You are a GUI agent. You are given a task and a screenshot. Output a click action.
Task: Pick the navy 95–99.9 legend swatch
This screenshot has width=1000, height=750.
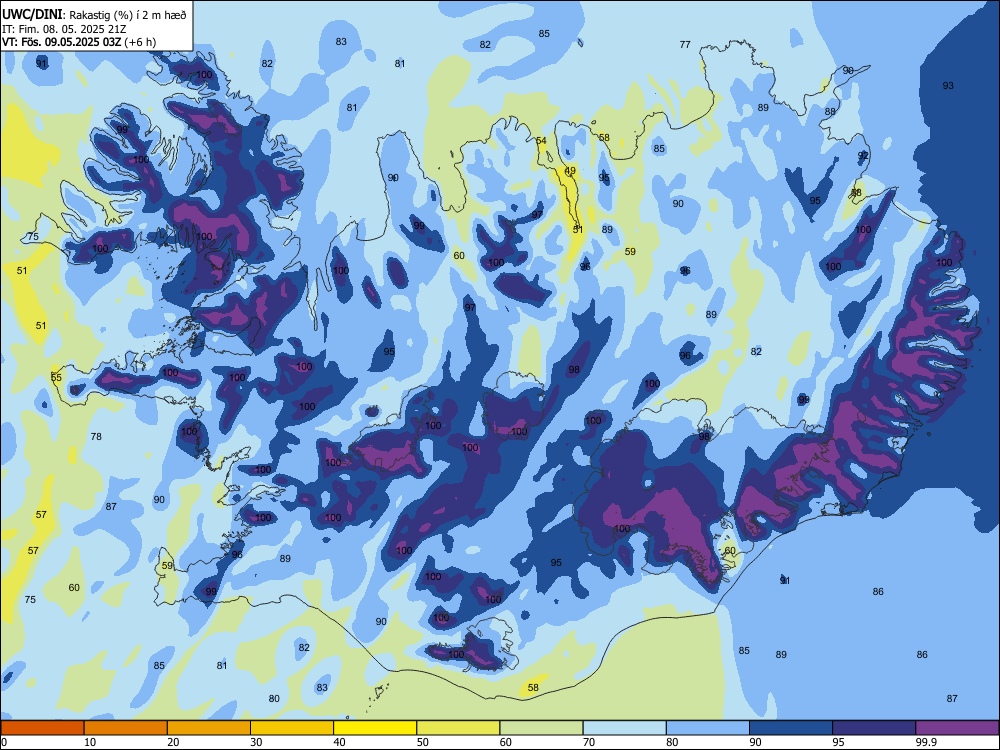coord(874,728)
